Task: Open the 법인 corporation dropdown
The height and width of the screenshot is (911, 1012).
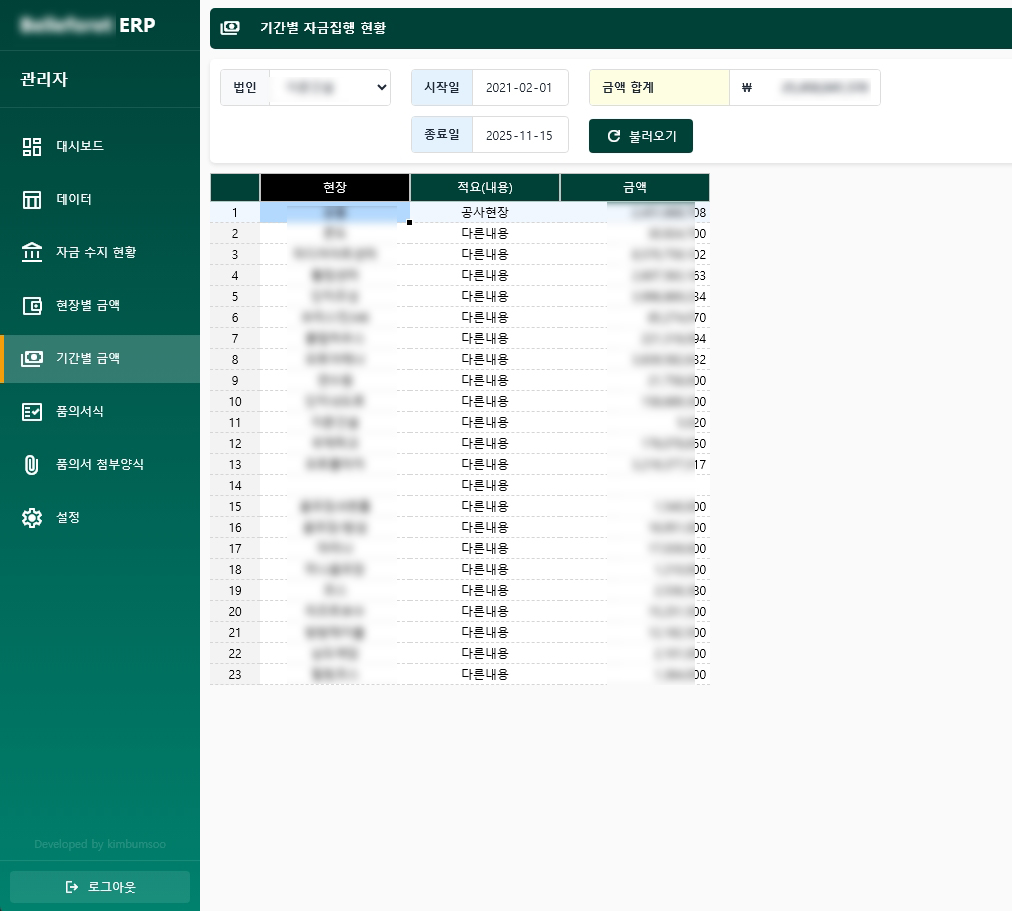Action: point(330,87)
